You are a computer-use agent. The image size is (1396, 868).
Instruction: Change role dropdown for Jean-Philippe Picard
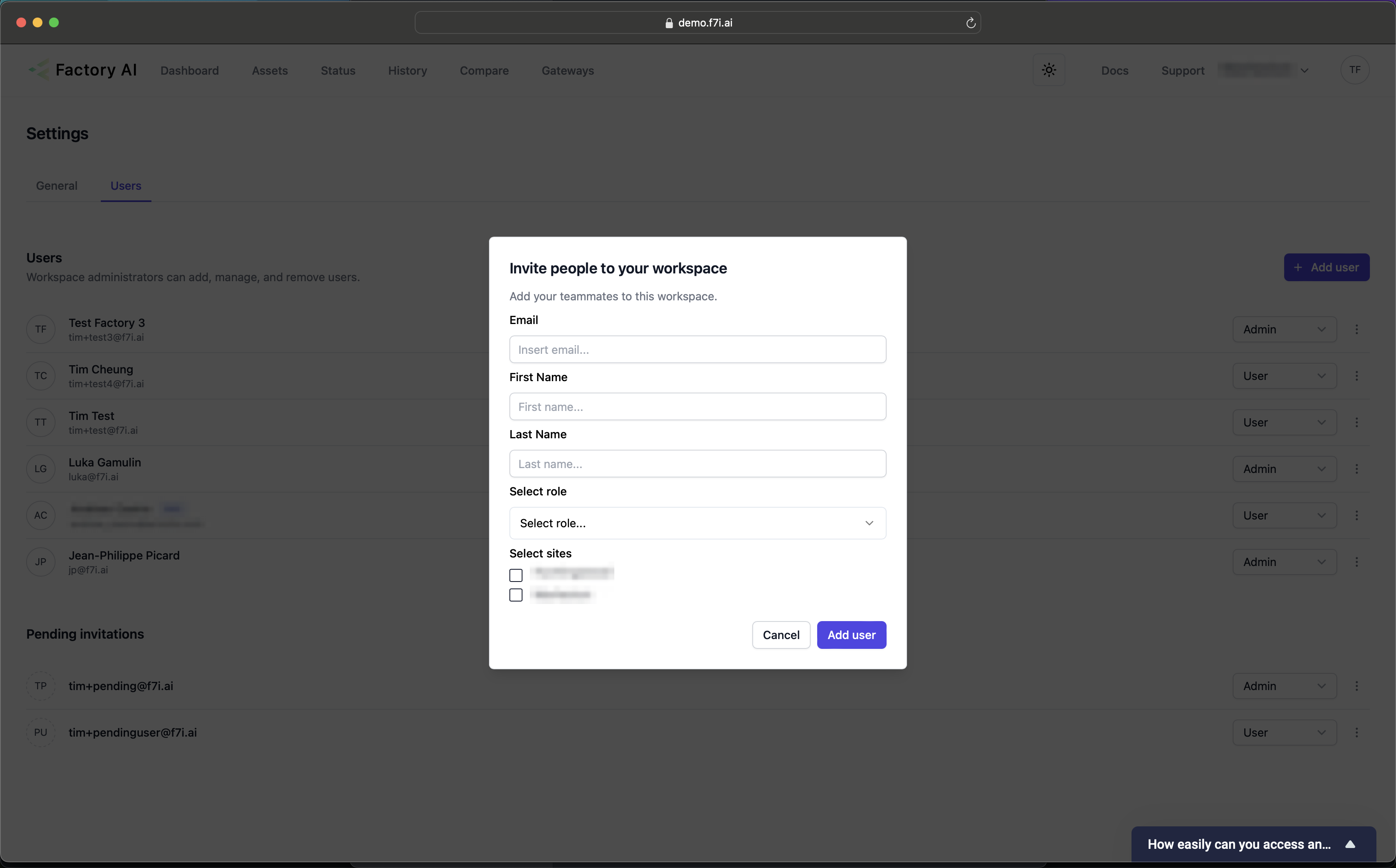pos(1284,562)
